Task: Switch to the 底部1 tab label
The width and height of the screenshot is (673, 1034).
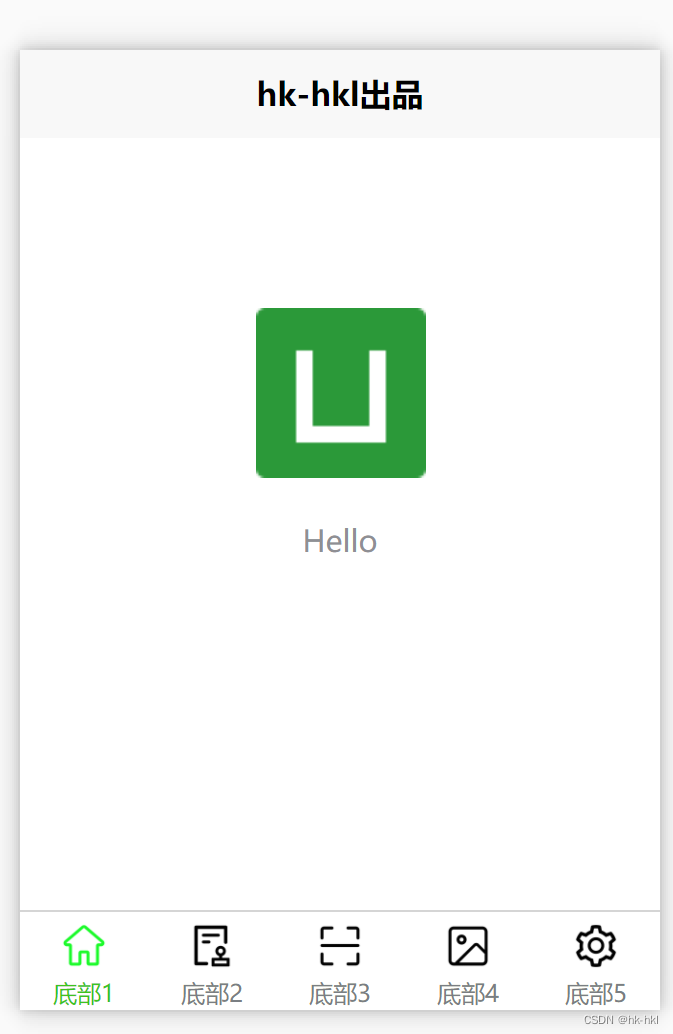Action: (x=83, y=994)
